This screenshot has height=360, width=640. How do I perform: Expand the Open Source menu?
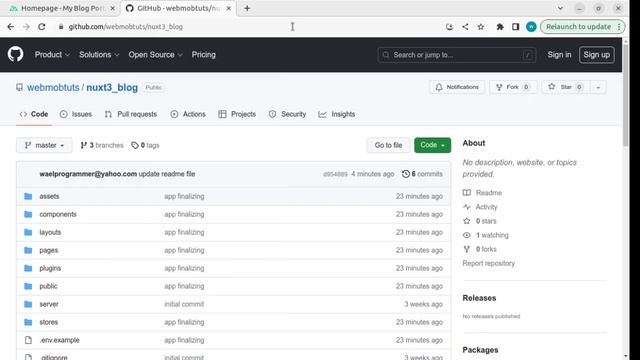(156, 55)
